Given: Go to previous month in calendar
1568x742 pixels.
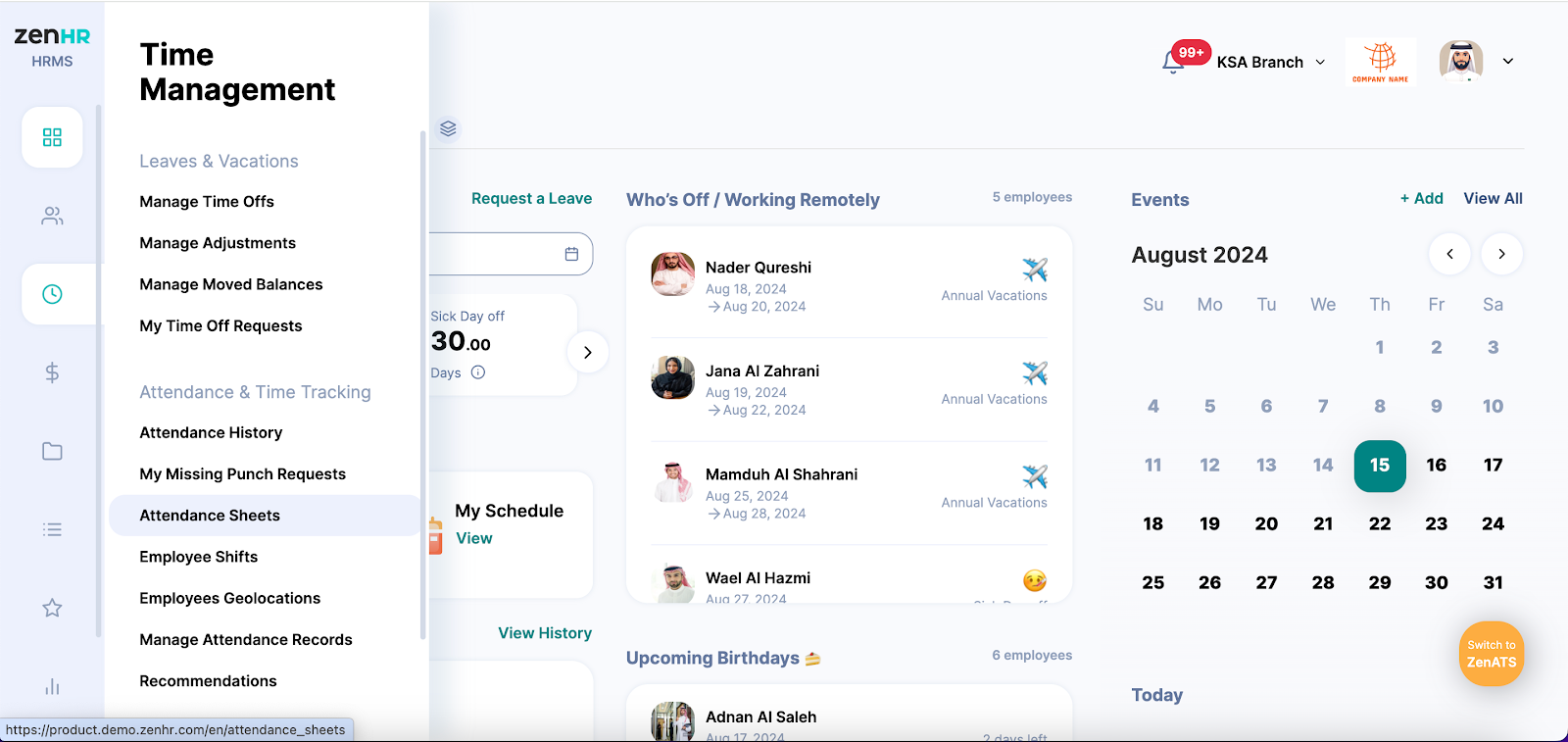Looking at the screenshot, I should [1449, 254].
